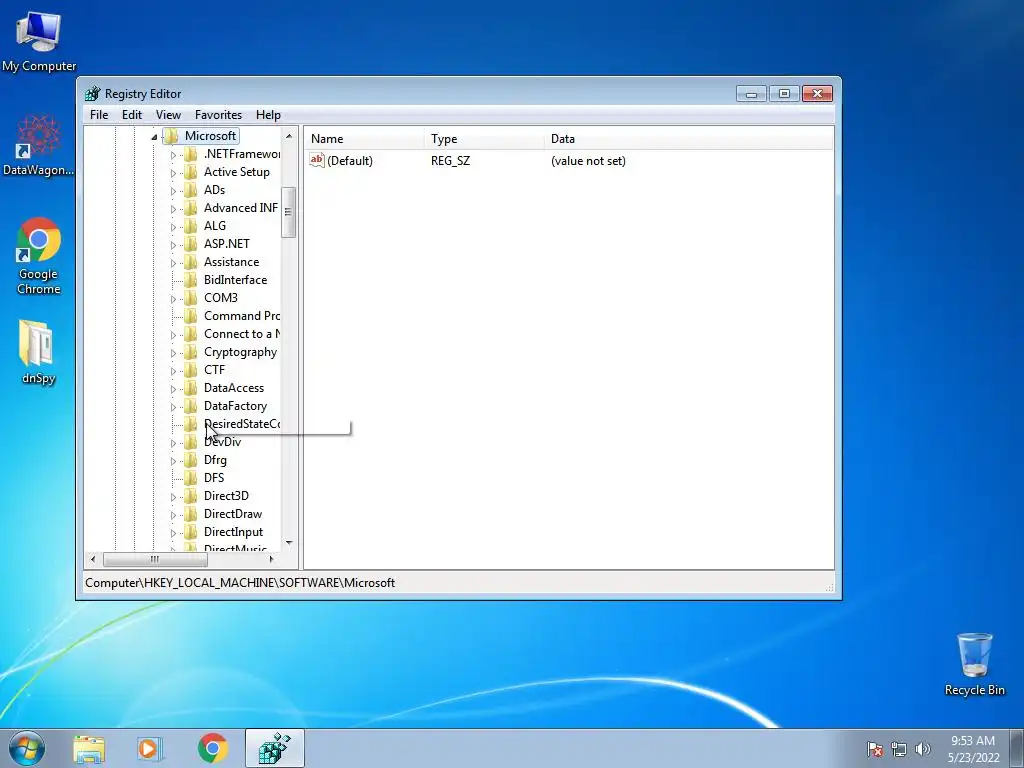This screenshot has height=768, width=1024.
Task: Click the tree scroll right arrow
Action: [x=272, y=559]
